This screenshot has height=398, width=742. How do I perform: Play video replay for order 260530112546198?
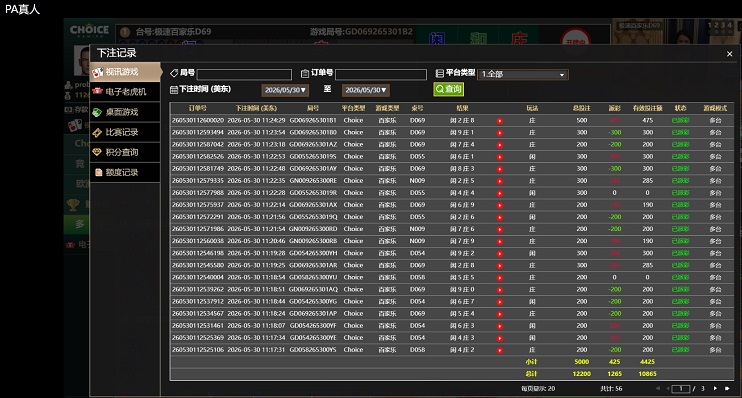(499, 254)
